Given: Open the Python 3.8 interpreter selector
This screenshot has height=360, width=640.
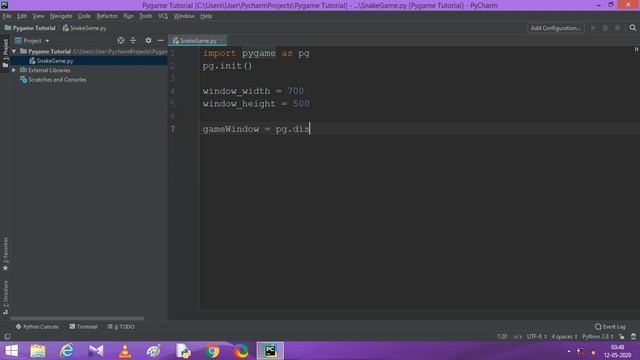Looking at the screenshot, I should pos(598,337).
